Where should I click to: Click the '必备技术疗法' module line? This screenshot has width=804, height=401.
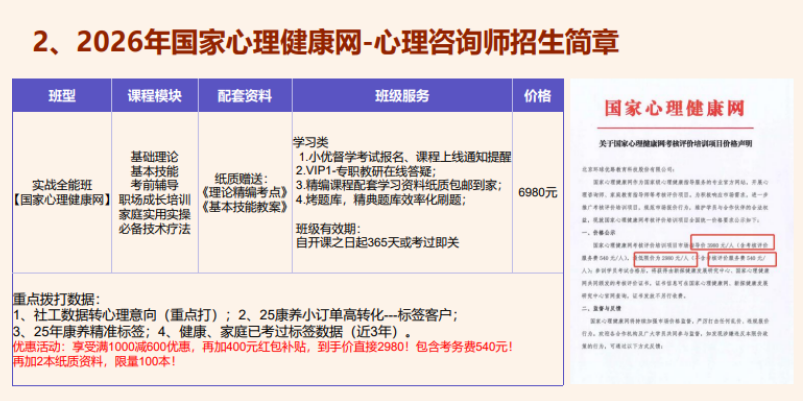[x=155, y=228]
